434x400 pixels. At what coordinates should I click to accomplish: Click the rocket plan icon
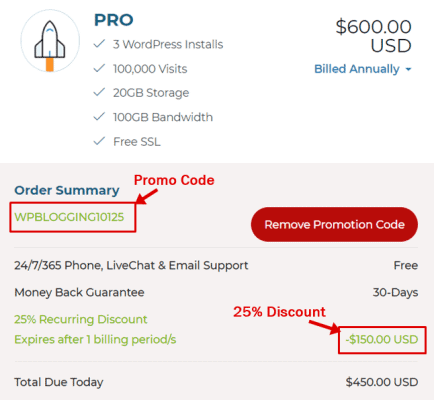pos(50,41)
